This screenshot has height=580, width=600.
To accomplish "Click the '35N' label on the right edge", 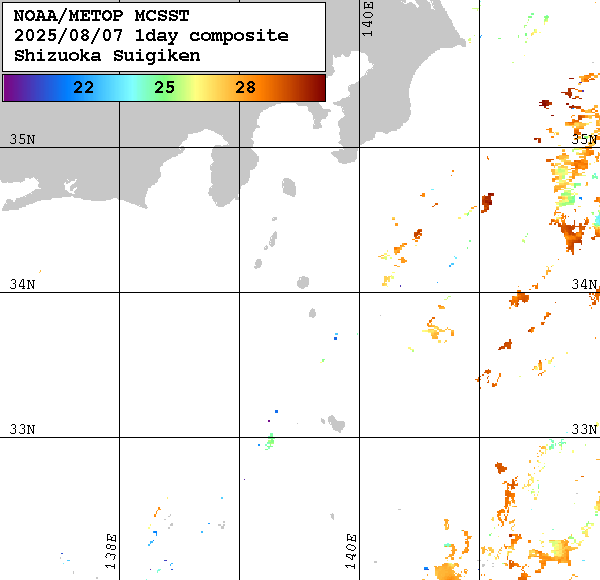I will [584, 139].
